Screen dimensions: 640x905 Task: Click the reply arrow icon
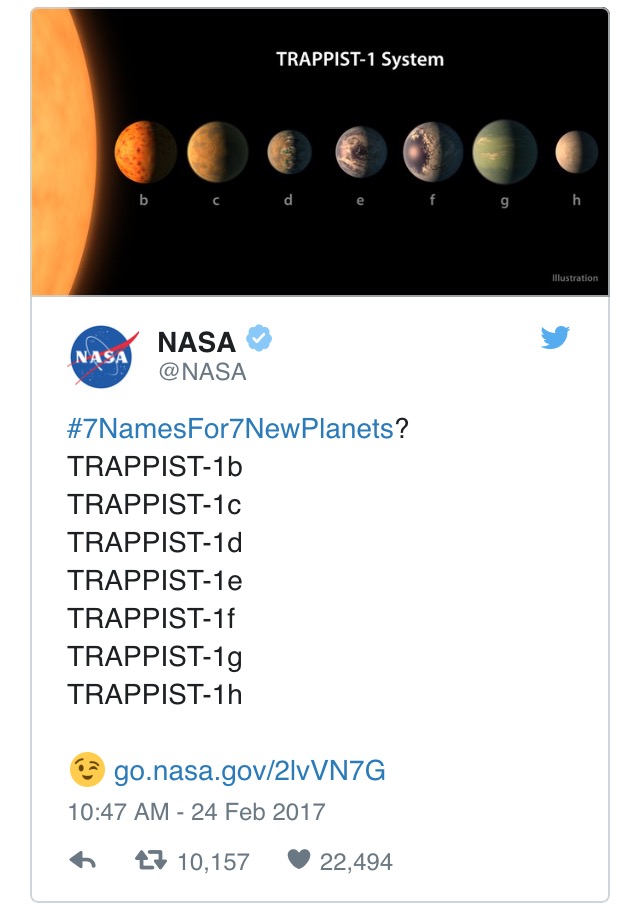(x=83, y=860)
